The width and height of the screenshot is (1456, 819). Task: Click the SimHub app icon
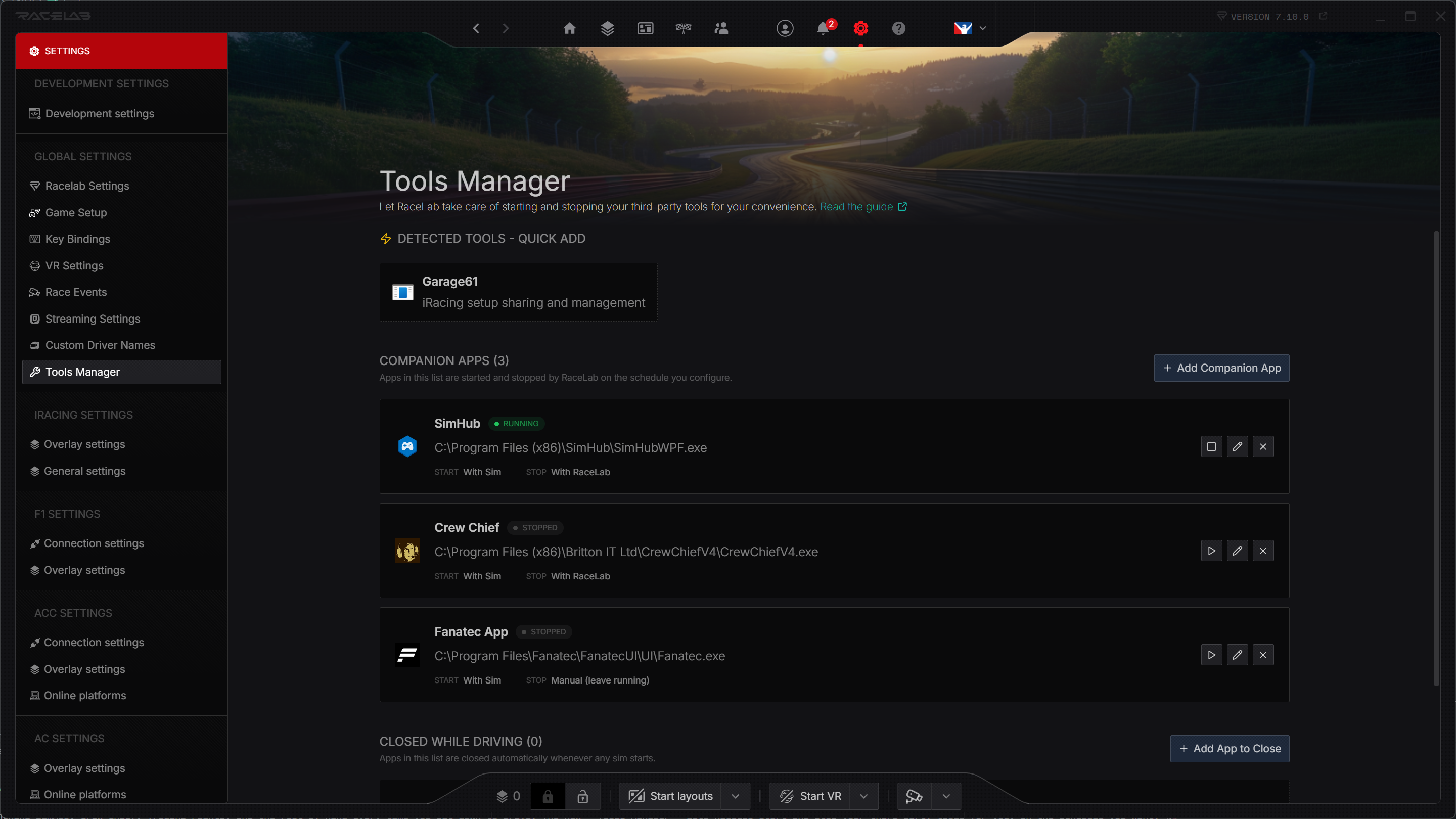(x=407, y=446)
